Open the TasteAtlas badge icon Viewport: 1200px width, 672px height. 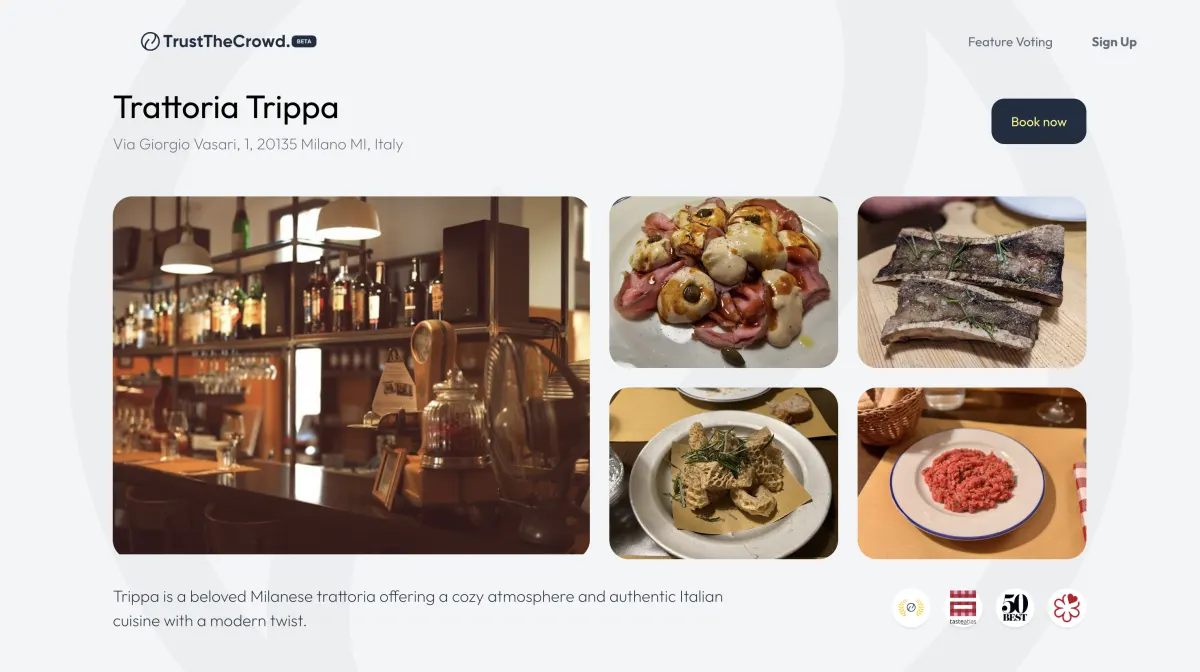click(963, 607)
